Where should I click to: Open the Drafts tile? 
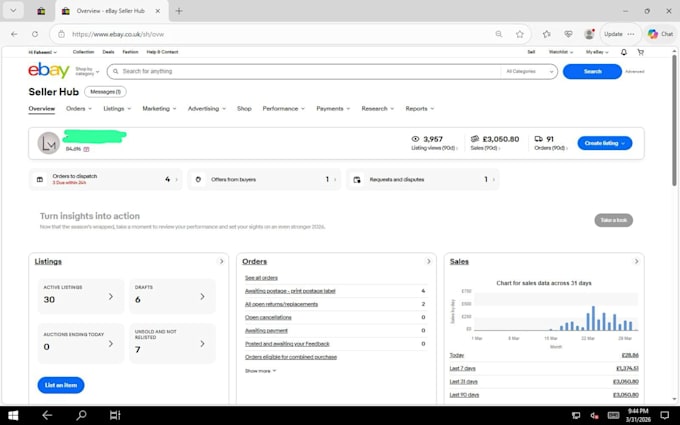(x=172, y=296)
